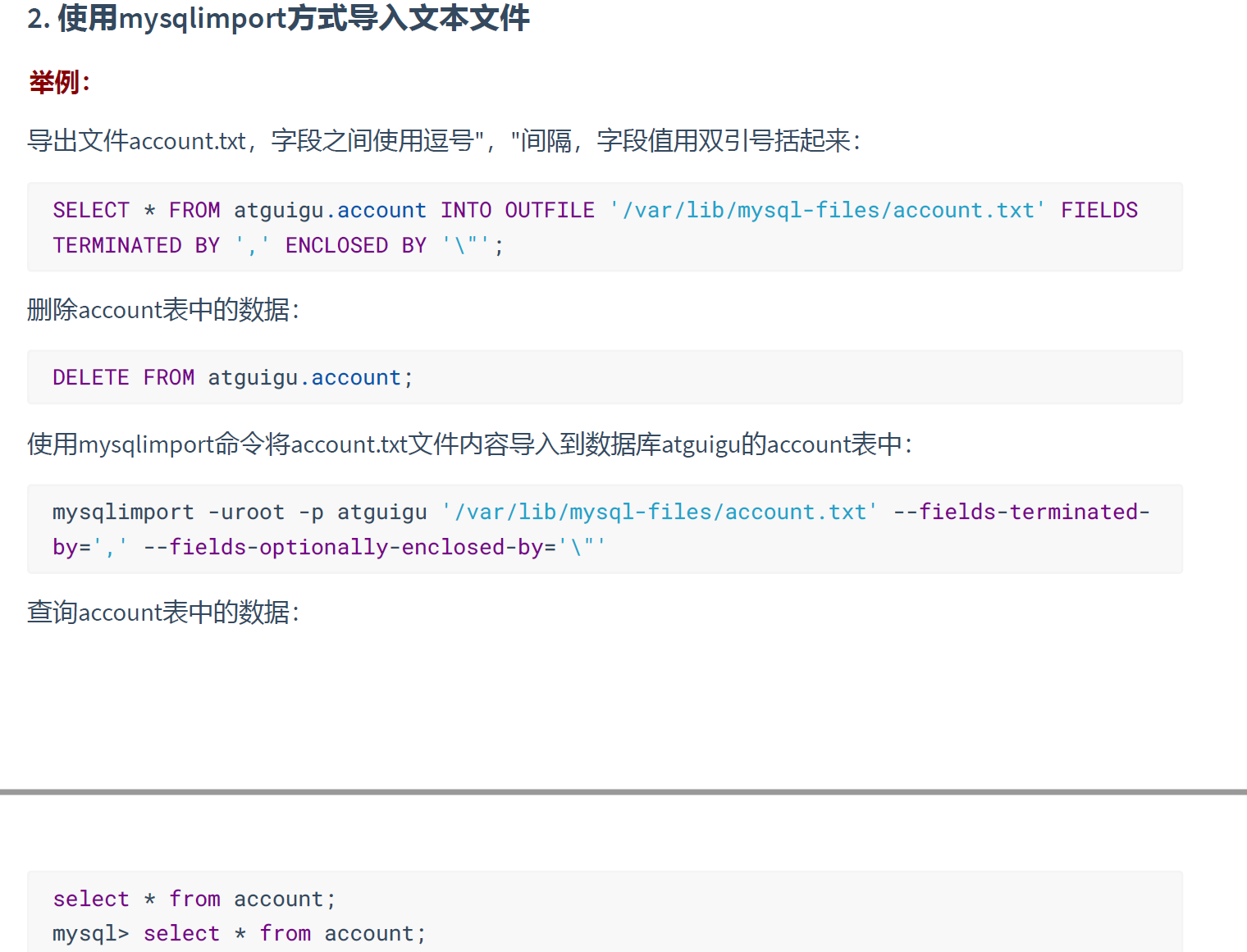Click paragraph starting '导出文件account.txt'
The image size is (1247, 952).
(x=444, y=141)
